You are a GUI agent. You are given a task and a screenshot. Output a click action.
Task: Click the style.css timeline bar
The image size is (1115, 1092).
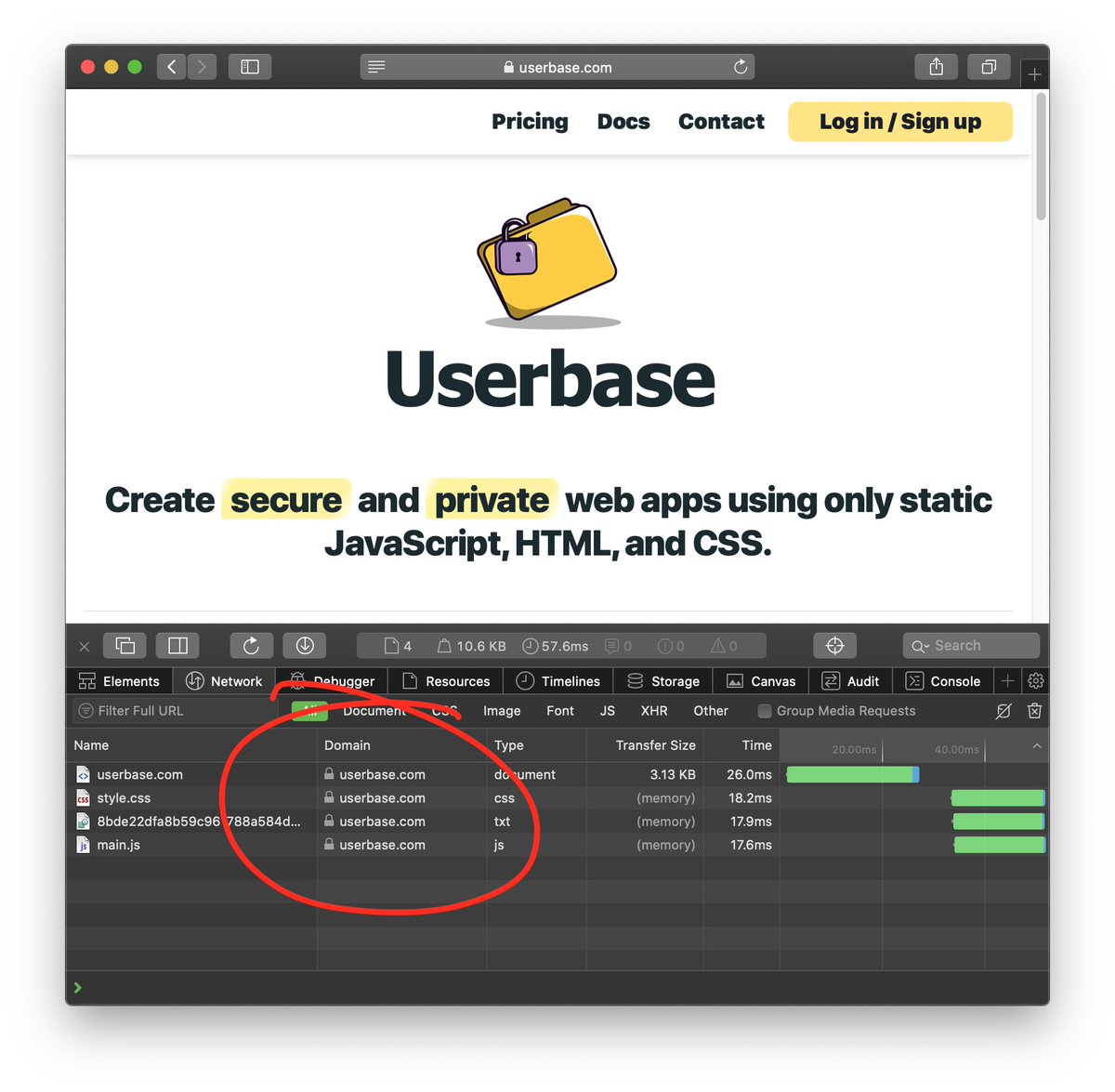click(998, 797)
